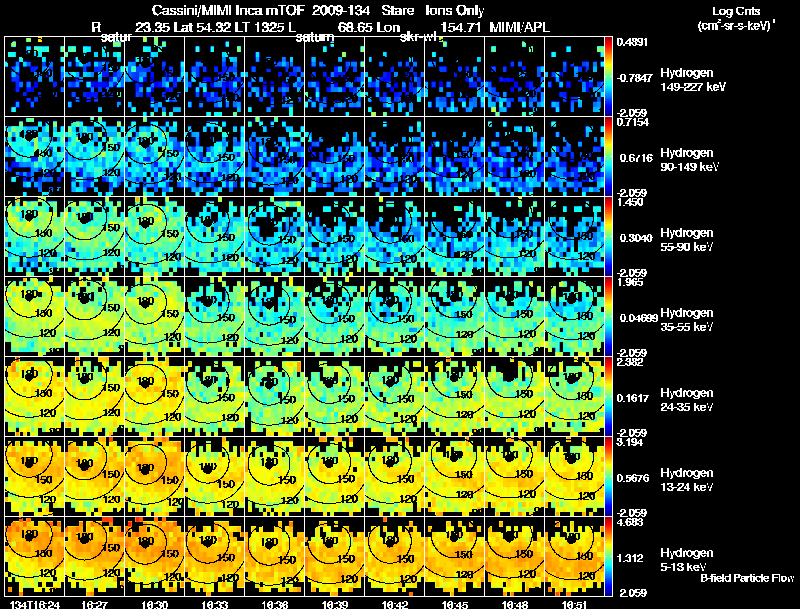Click the (cm²-sr-s-keV) units label
The height and width of the screenshot is (609, 800).
click(x=736, y=26)
